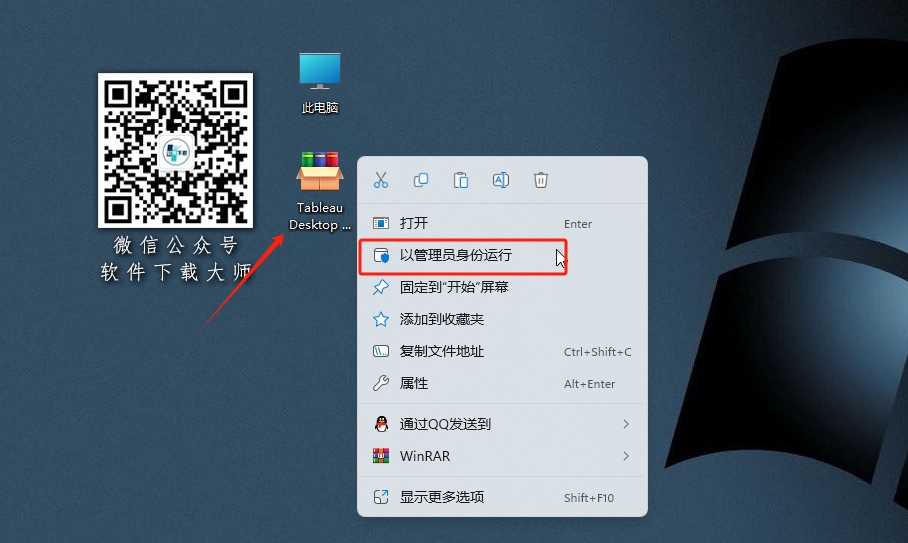Choose 以管理员身份运行 menu entry
The image size is (908, 543).
tap(502, 255)
